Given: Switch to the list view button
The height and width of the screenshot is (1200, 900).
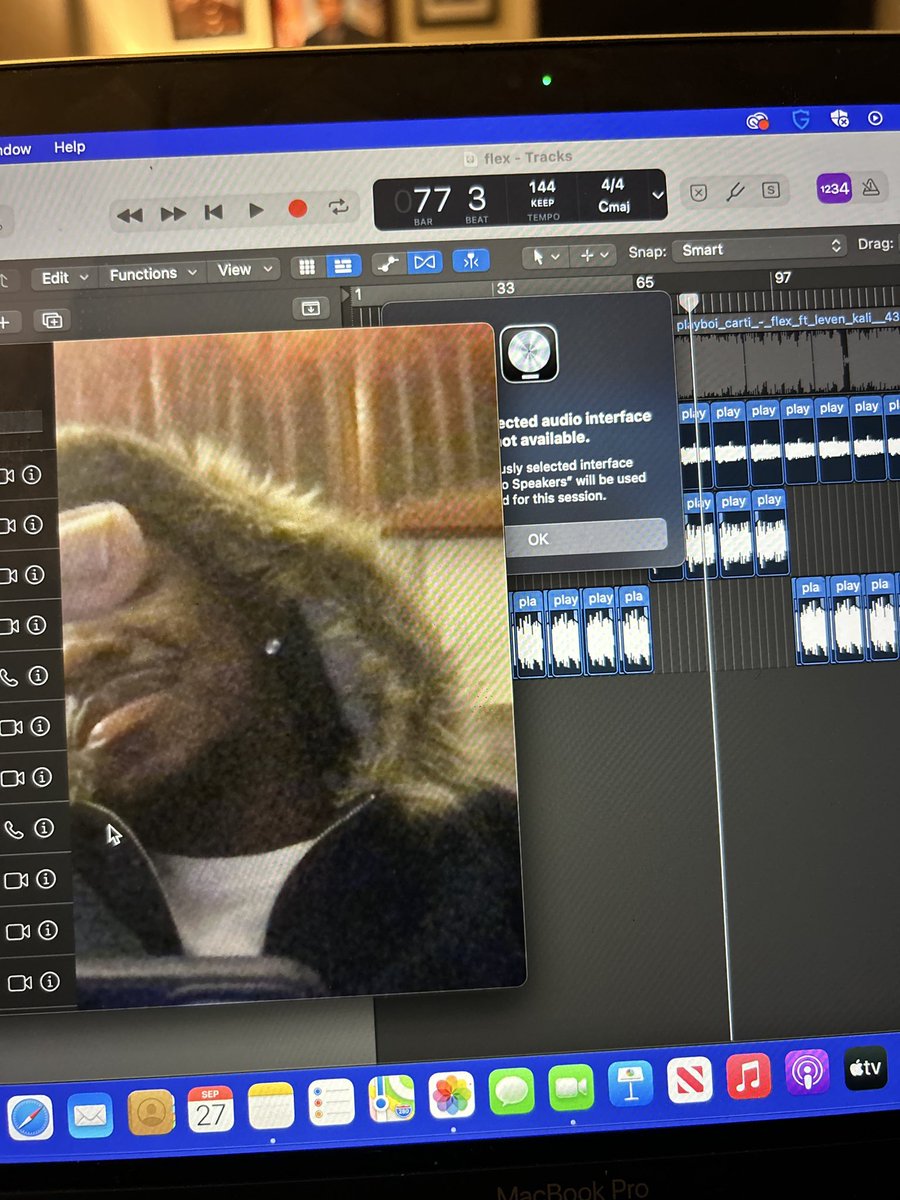Looking at the screenshot, I should click(345, 266).
